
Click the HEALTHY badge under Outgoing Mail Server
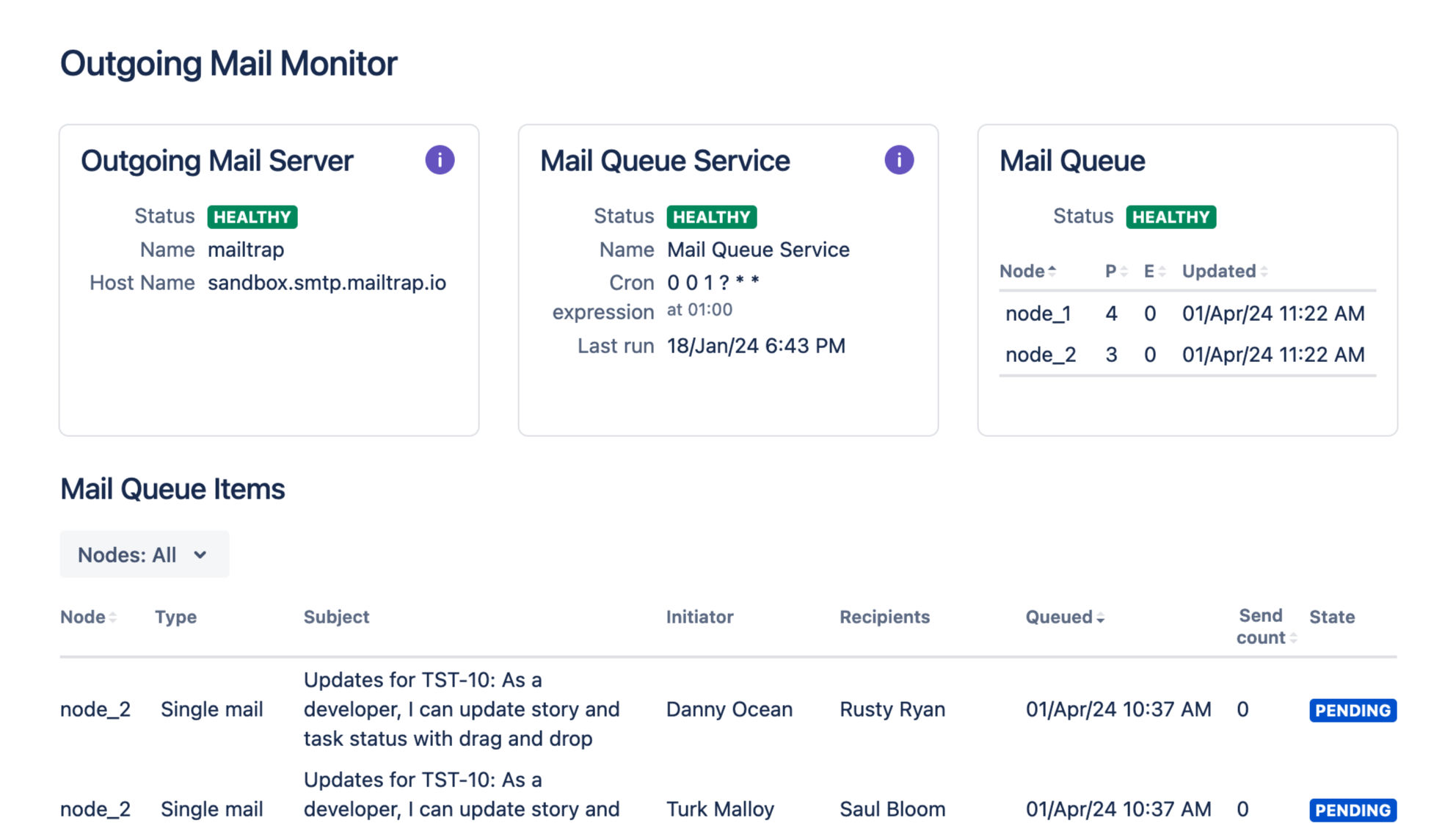[x=252, y=217]
